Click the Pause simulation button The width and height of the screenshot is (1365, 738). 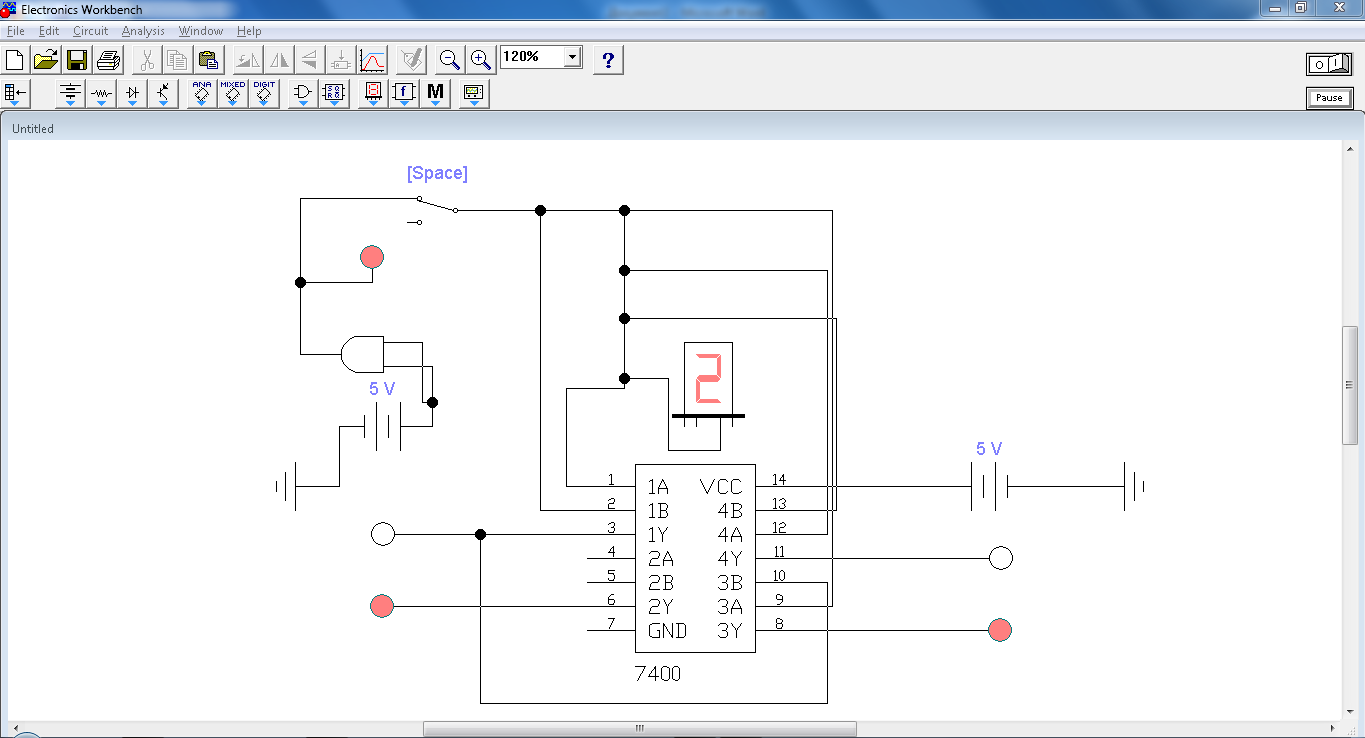[x=1329, y=98]
